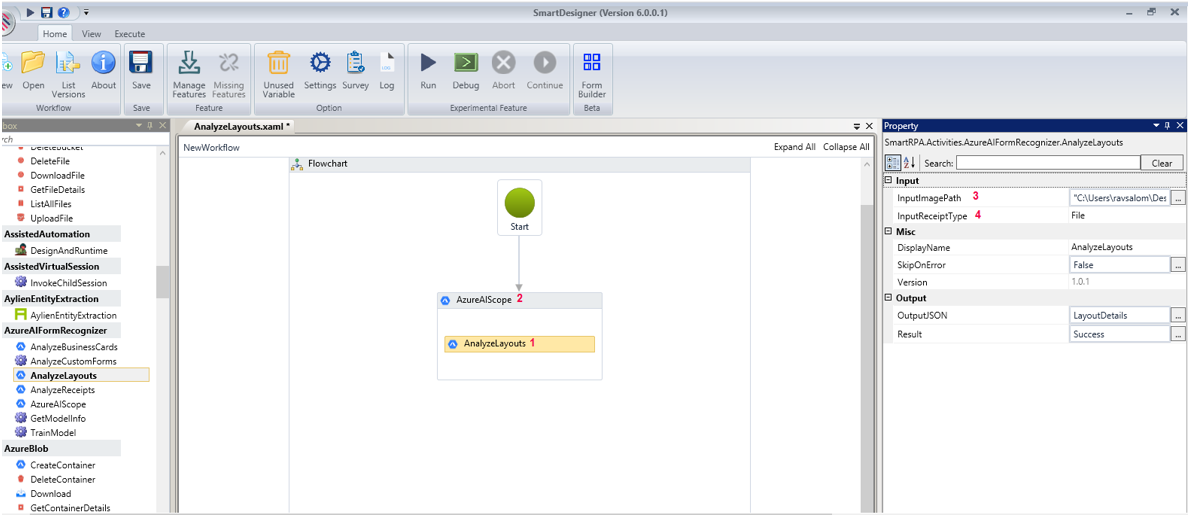Screen dimensions: 1190x518
Task: Open List Versions in Workflow group
Action: pyautogui.click(x=68, y=64)
